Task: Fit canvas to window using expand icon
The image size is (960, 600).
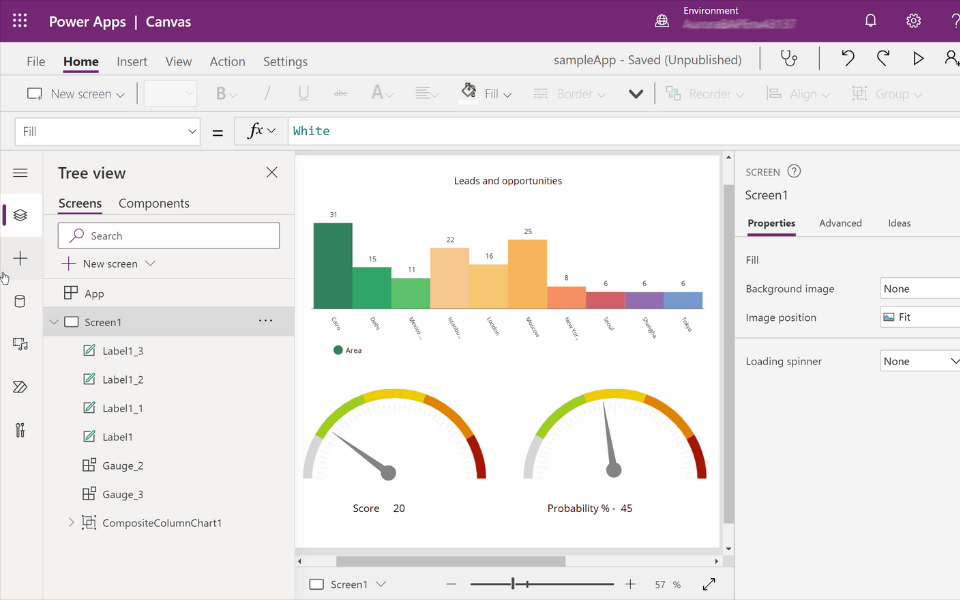Action: coord(709,584)
